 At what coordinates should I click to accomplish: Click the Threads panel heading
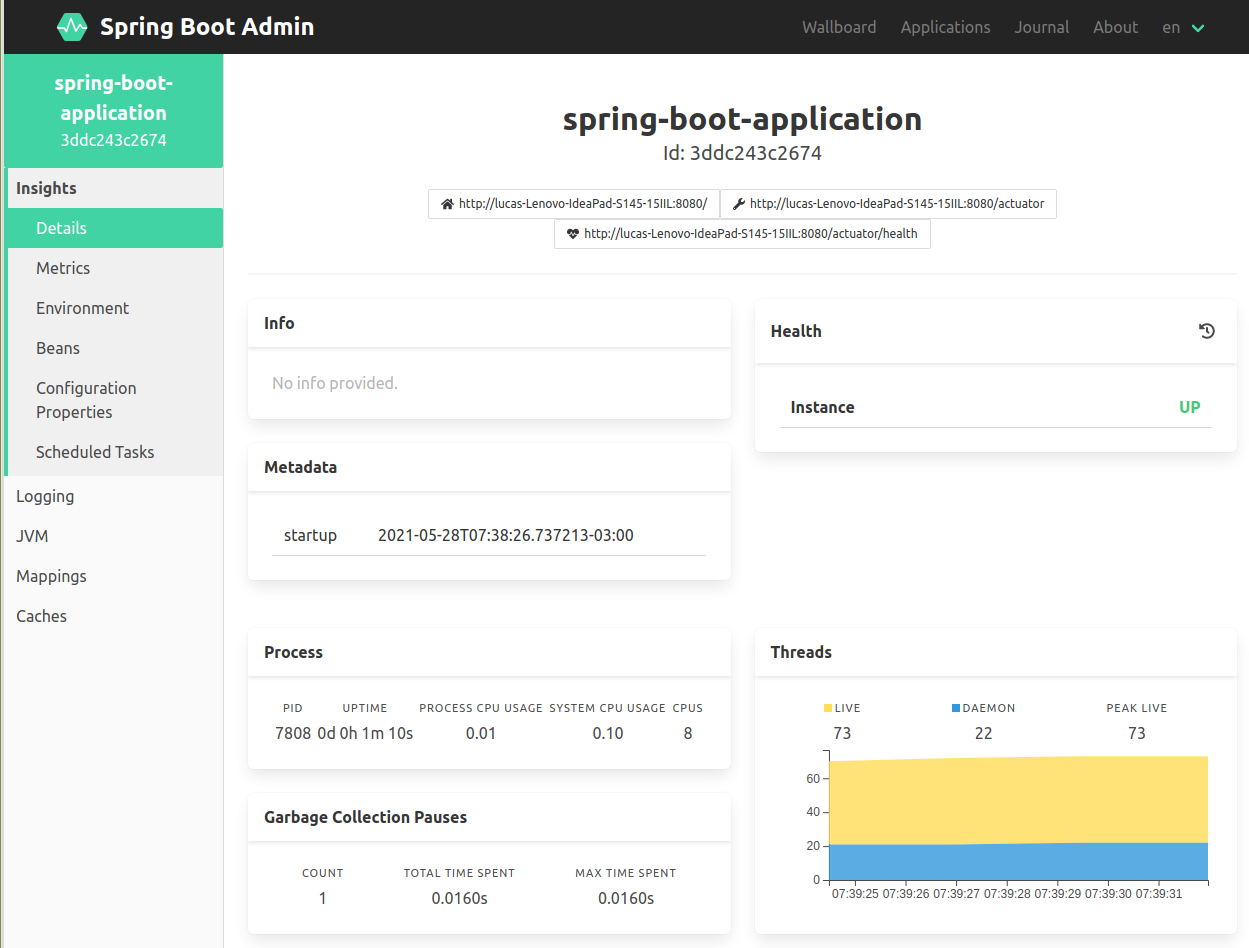pyautogui.click(x=801, y=652)
